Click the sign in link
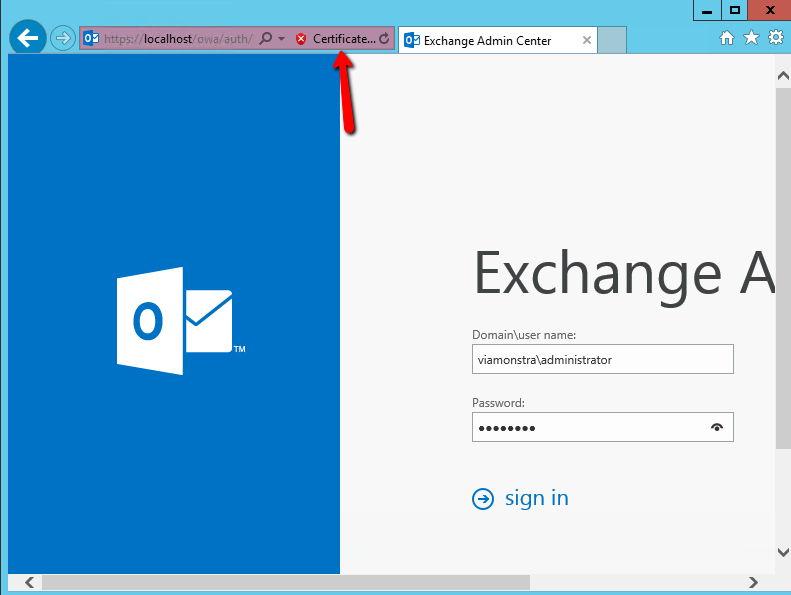 536,498
